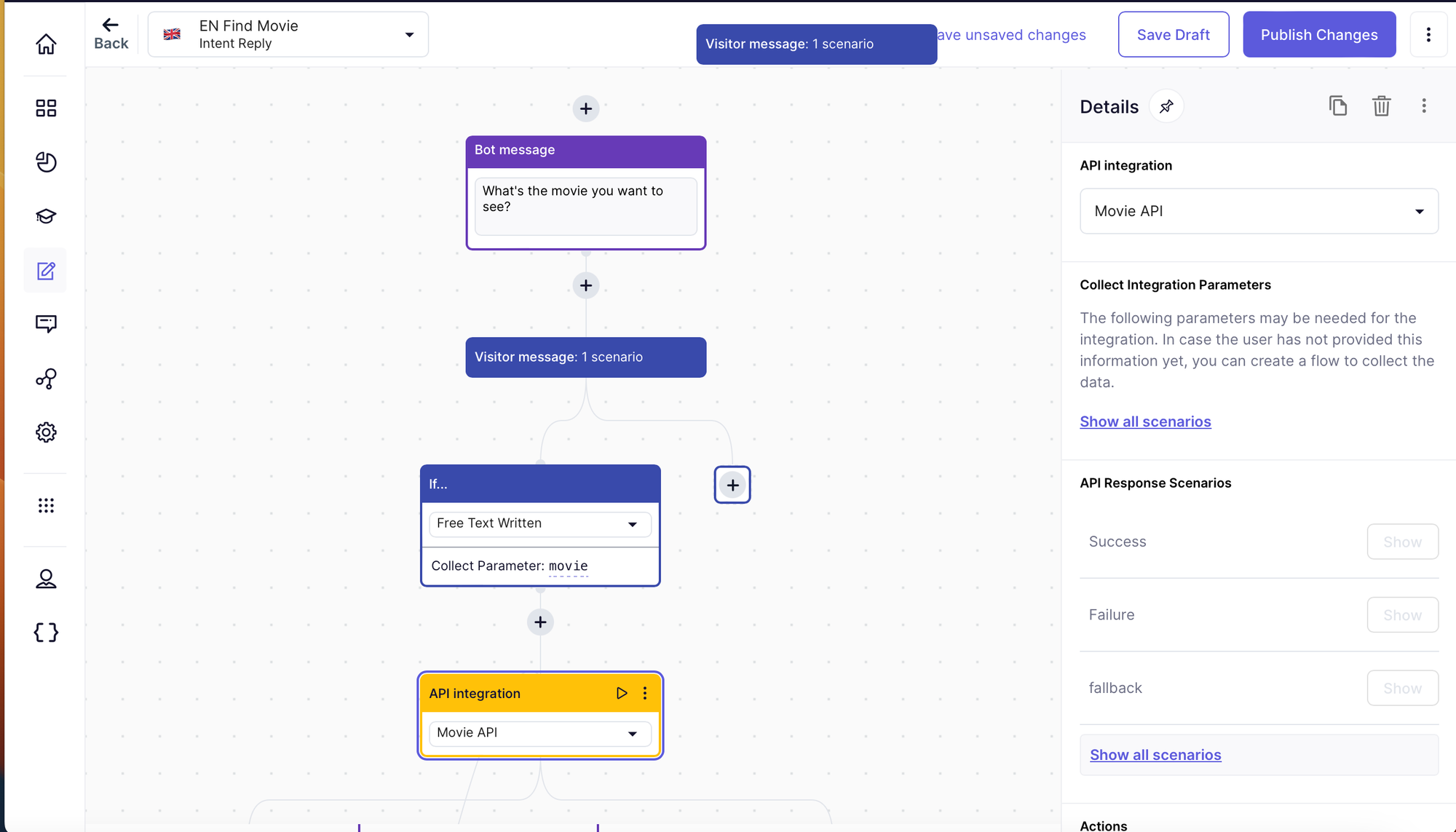Open the dashboard grid icon
This screenshot has width=1456, height=832.
46,108
